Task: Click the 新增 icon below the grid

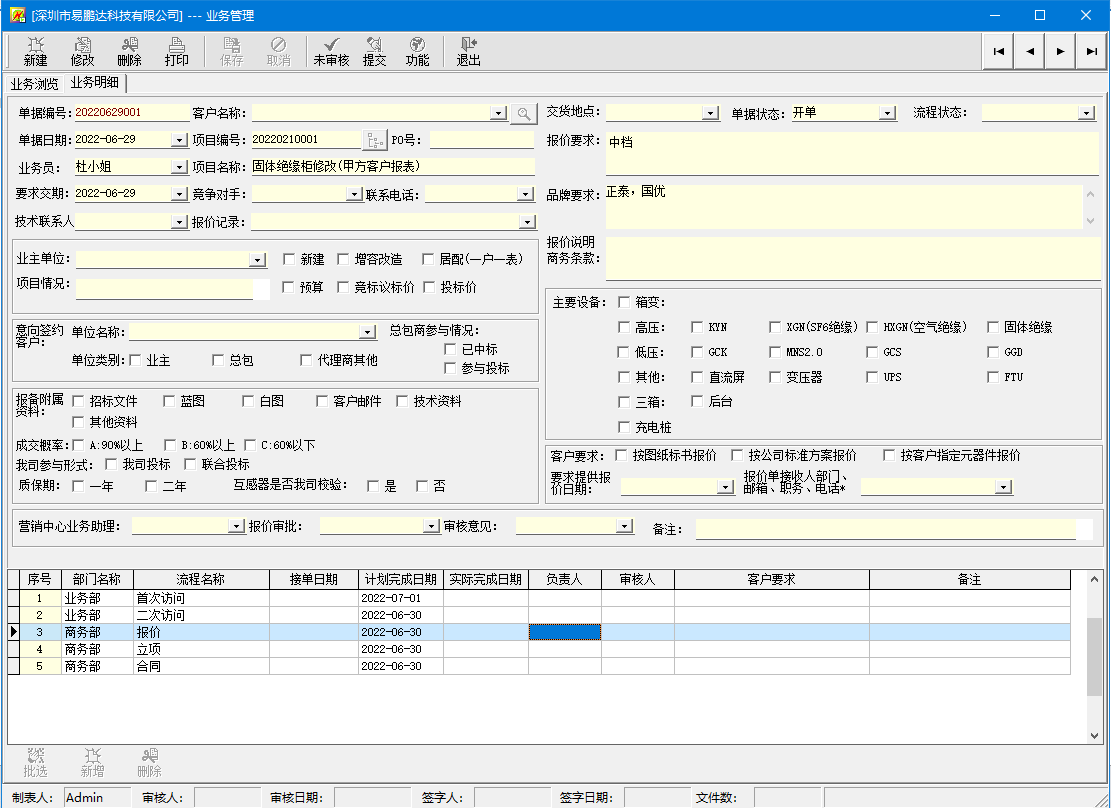Action: (x=92, y=763)
